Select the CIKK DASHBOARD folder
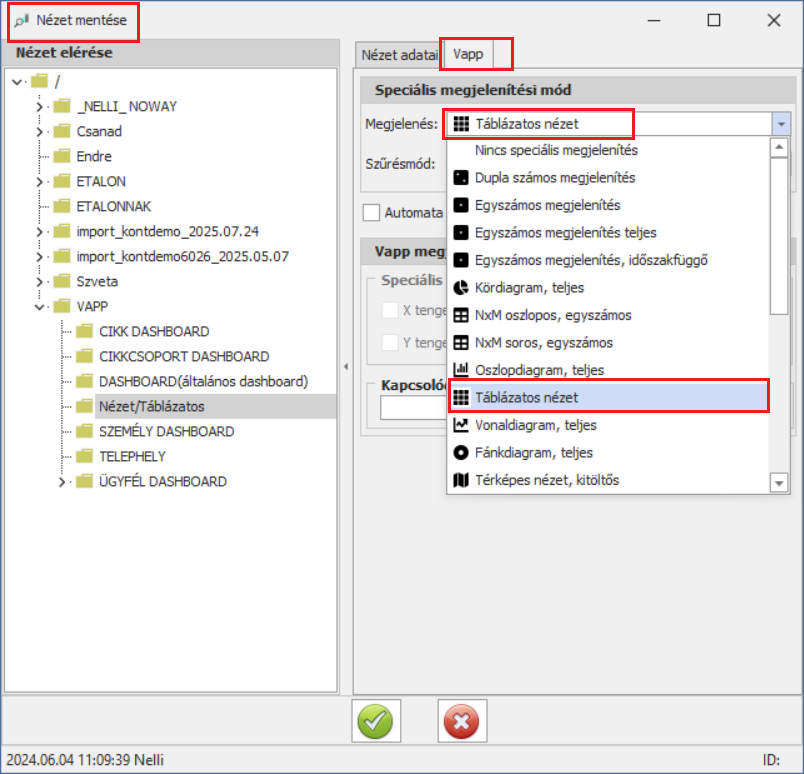 click(x=153, y=331)
